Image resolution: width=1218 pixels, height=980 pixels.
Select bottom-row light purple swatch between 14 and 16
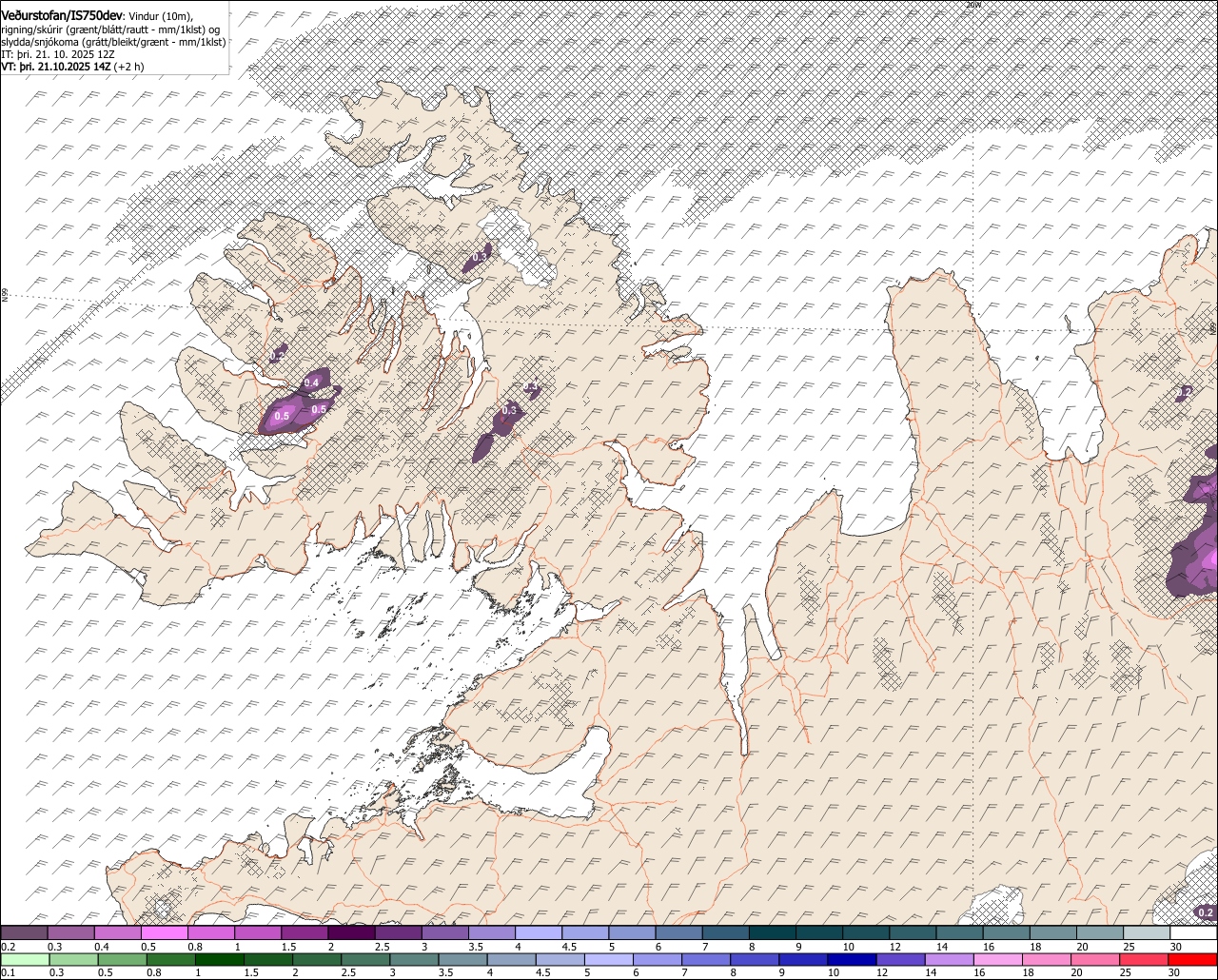(x=950, y=959)
